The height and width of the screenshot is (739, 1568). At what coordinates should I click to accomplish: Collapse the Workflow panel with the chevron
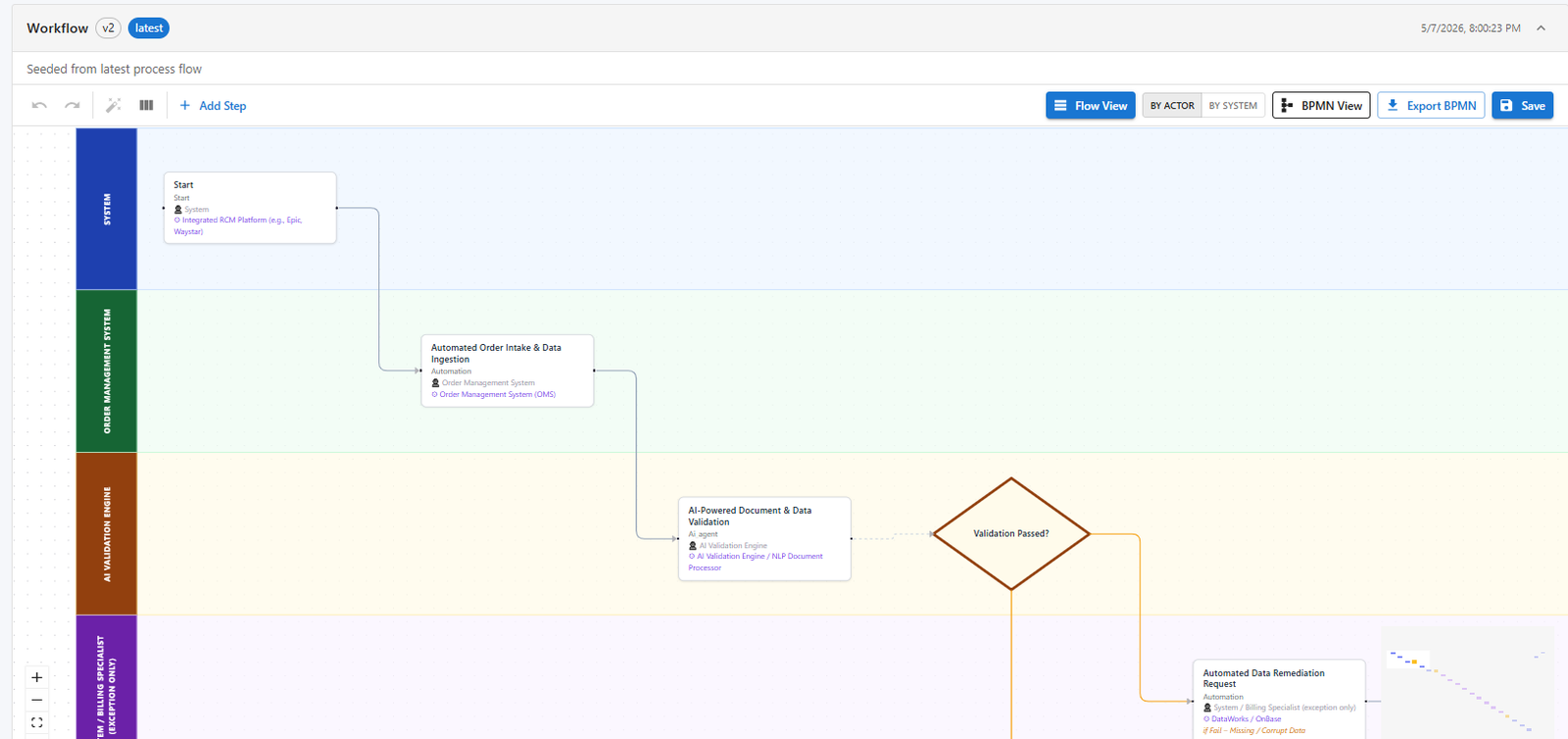[x=1541, y=28]
